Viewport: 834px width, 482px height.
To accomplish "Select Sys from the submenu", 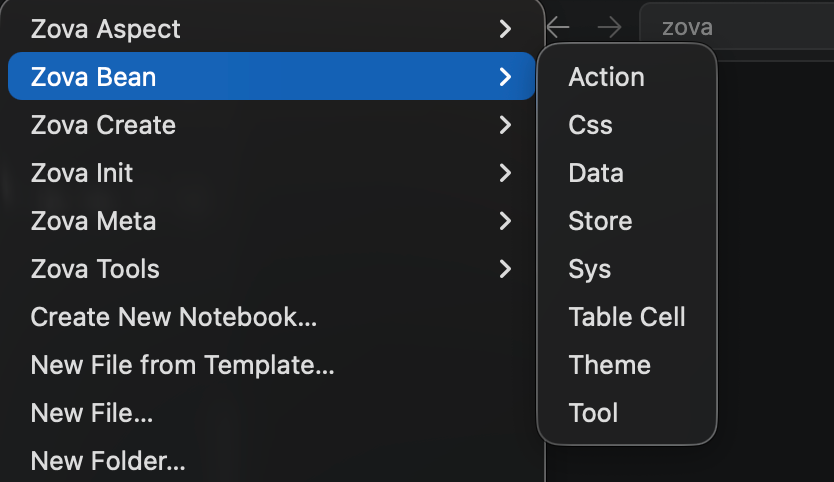I will click(x=590, y=269).
